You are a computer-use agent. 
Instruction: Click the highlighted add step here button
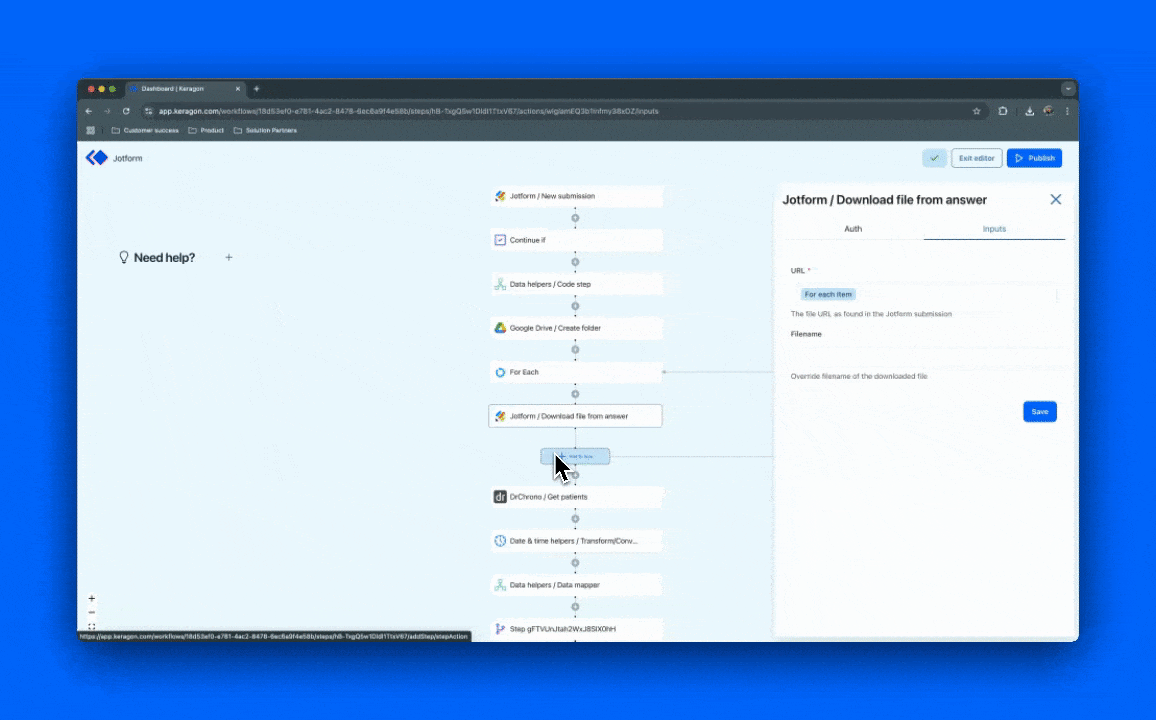click(x=575, y=456)
